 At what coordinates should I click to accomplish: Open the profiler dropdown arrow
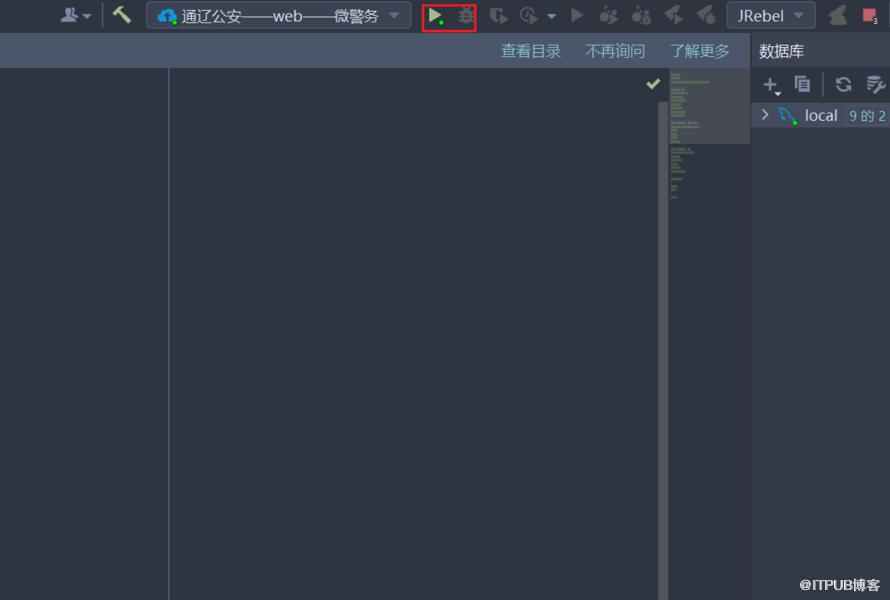tap(551, 16)
